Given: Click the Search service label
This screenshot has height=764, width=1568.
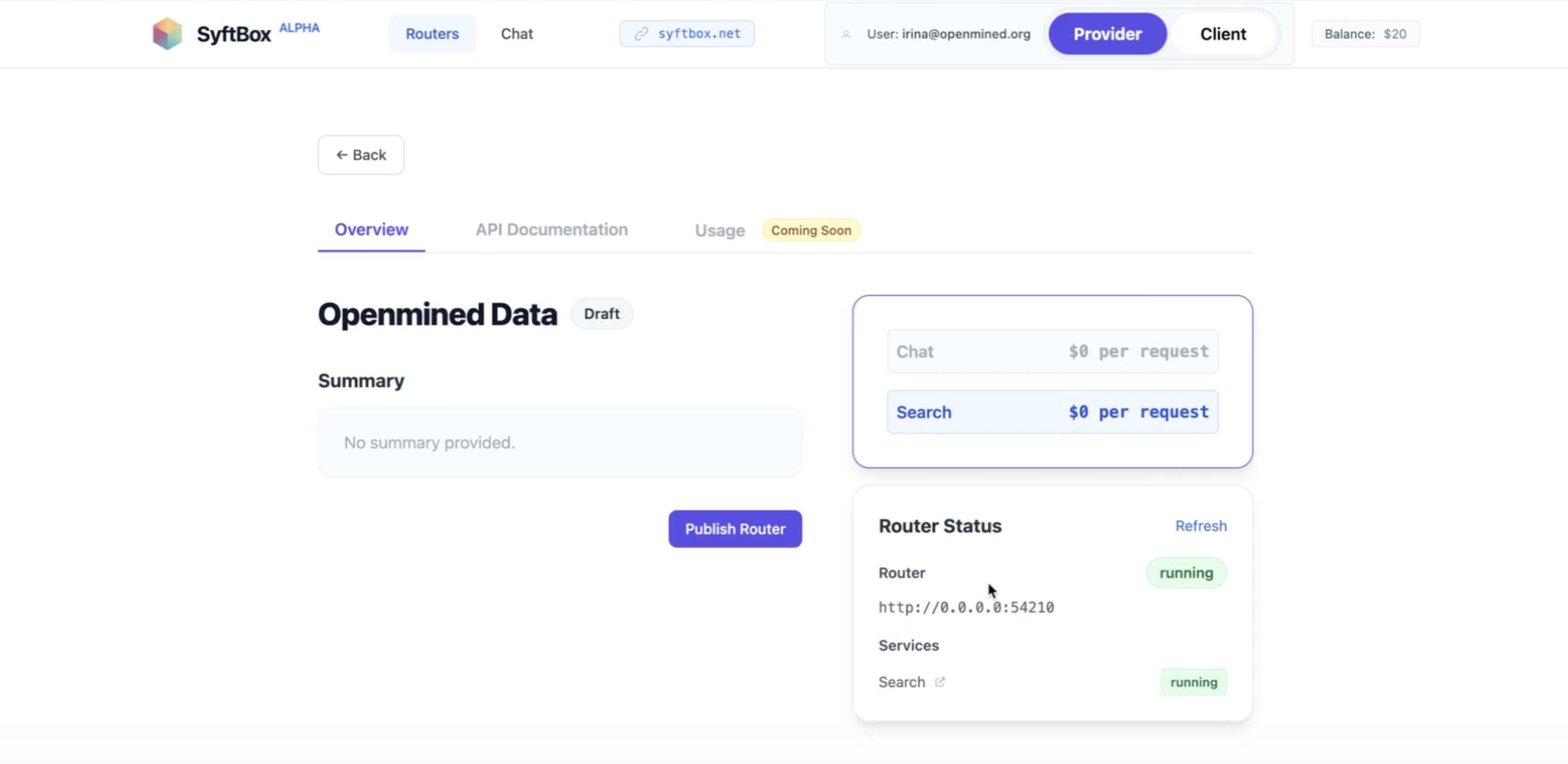Looking at the screenshot, I should tap(902, 682).
